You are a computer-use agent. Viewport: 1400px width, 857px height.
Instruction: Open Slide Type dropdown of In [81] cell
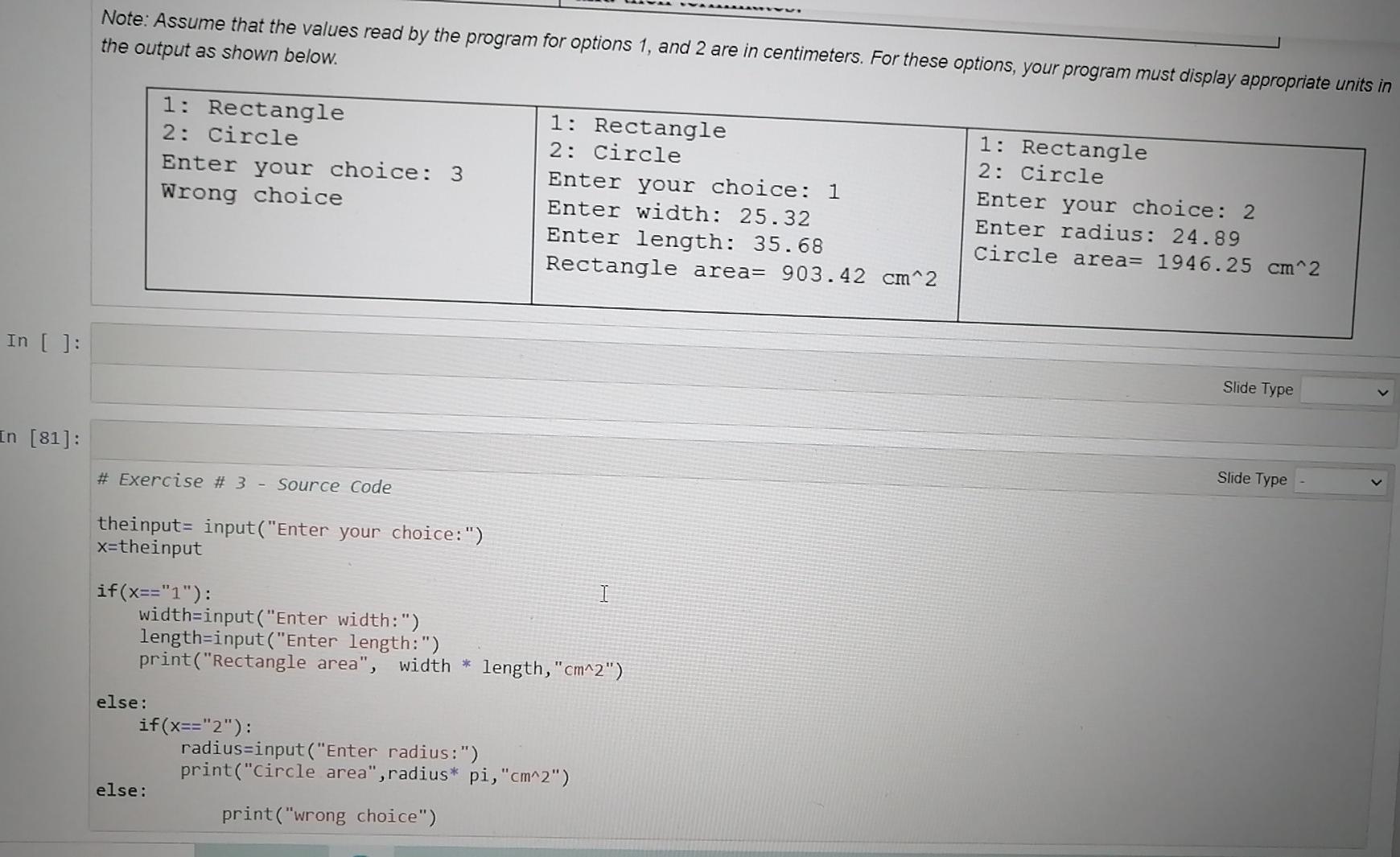(x=1340, y=481)
